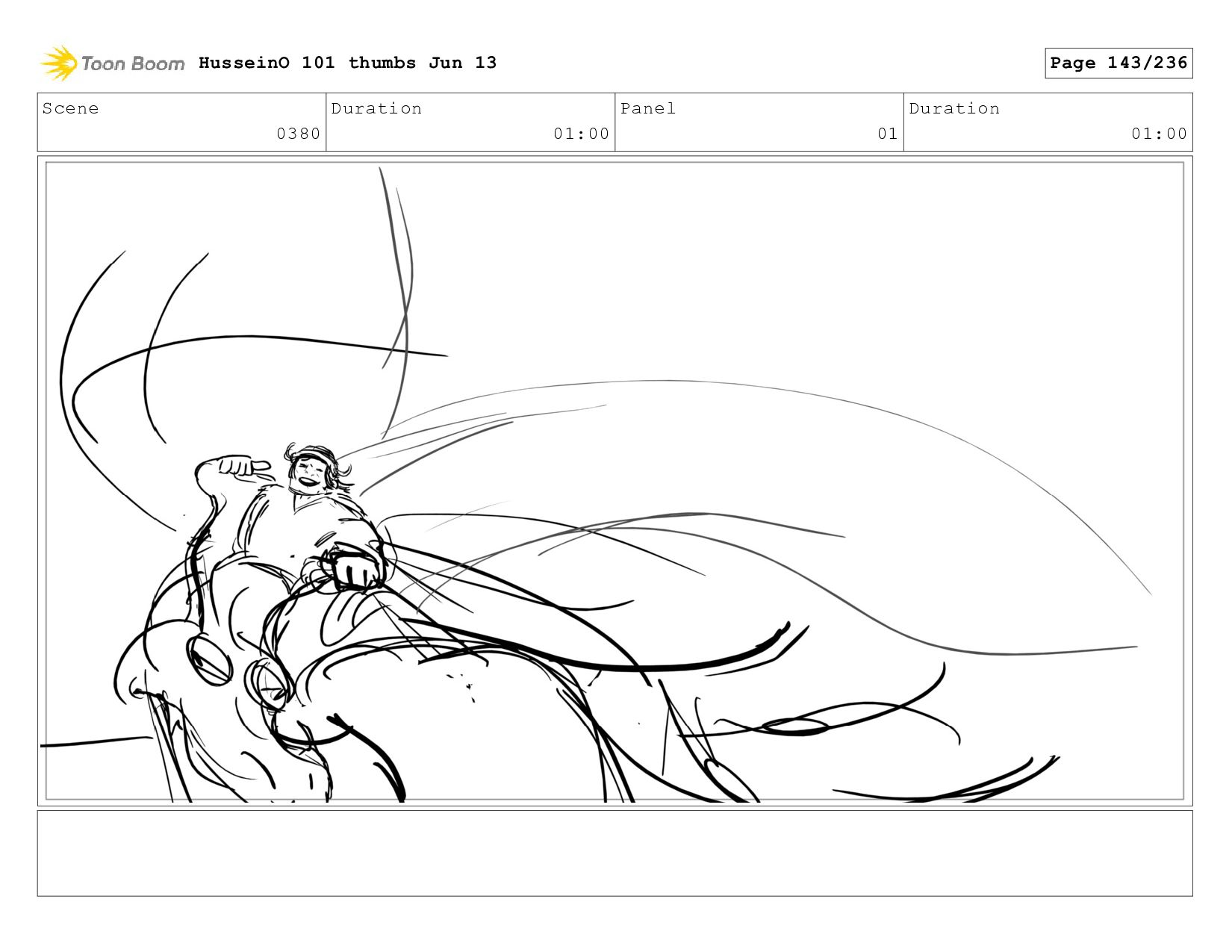Select the scene Duration value 01:00
This screenshot has height=952, width=1232.
(x=581, y=134)
